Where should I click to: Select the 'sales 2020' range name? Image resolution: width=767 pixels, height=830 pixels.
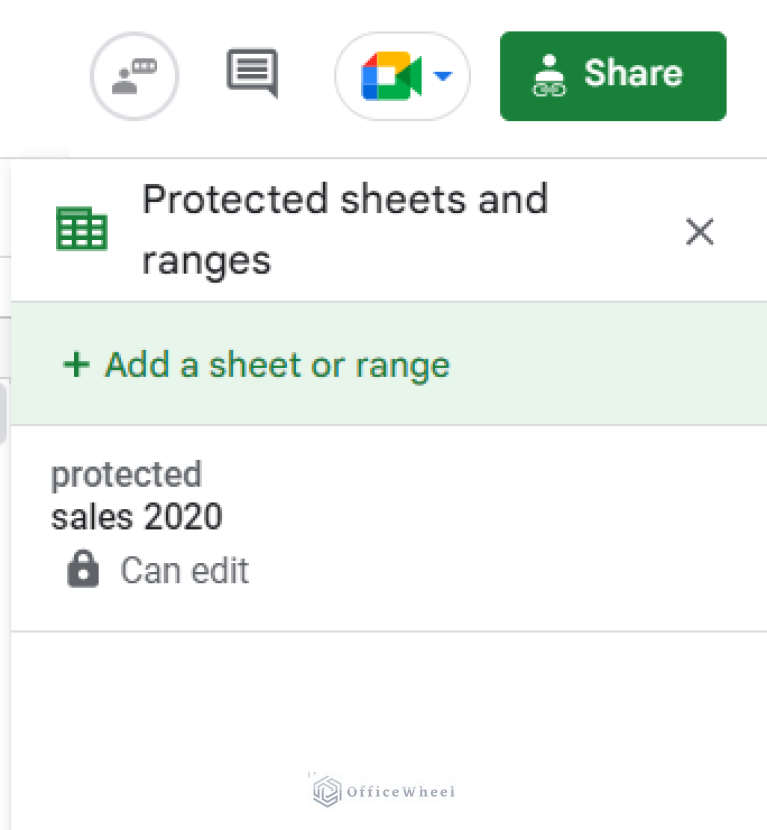pyautogui.click(x=137, y=517)
